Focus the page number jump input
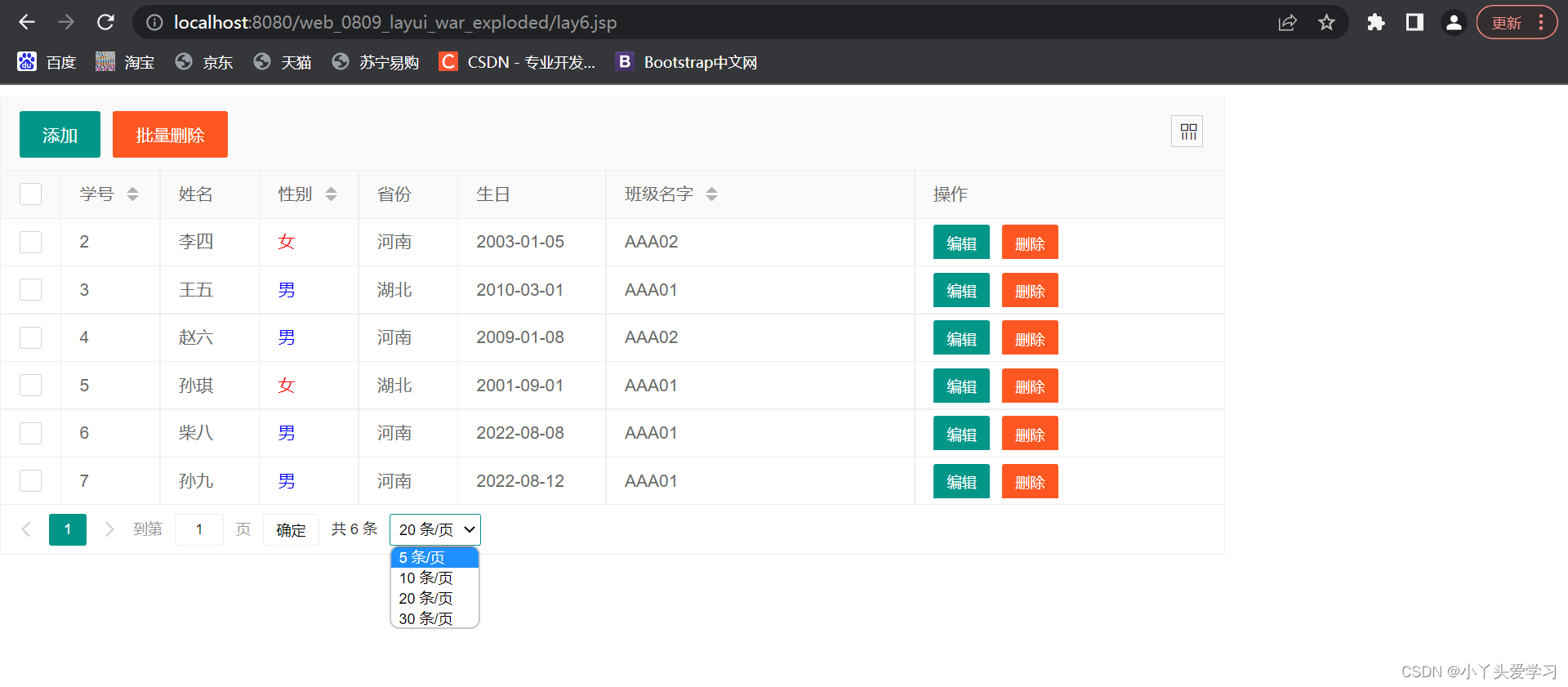 [x=199, y=529]
